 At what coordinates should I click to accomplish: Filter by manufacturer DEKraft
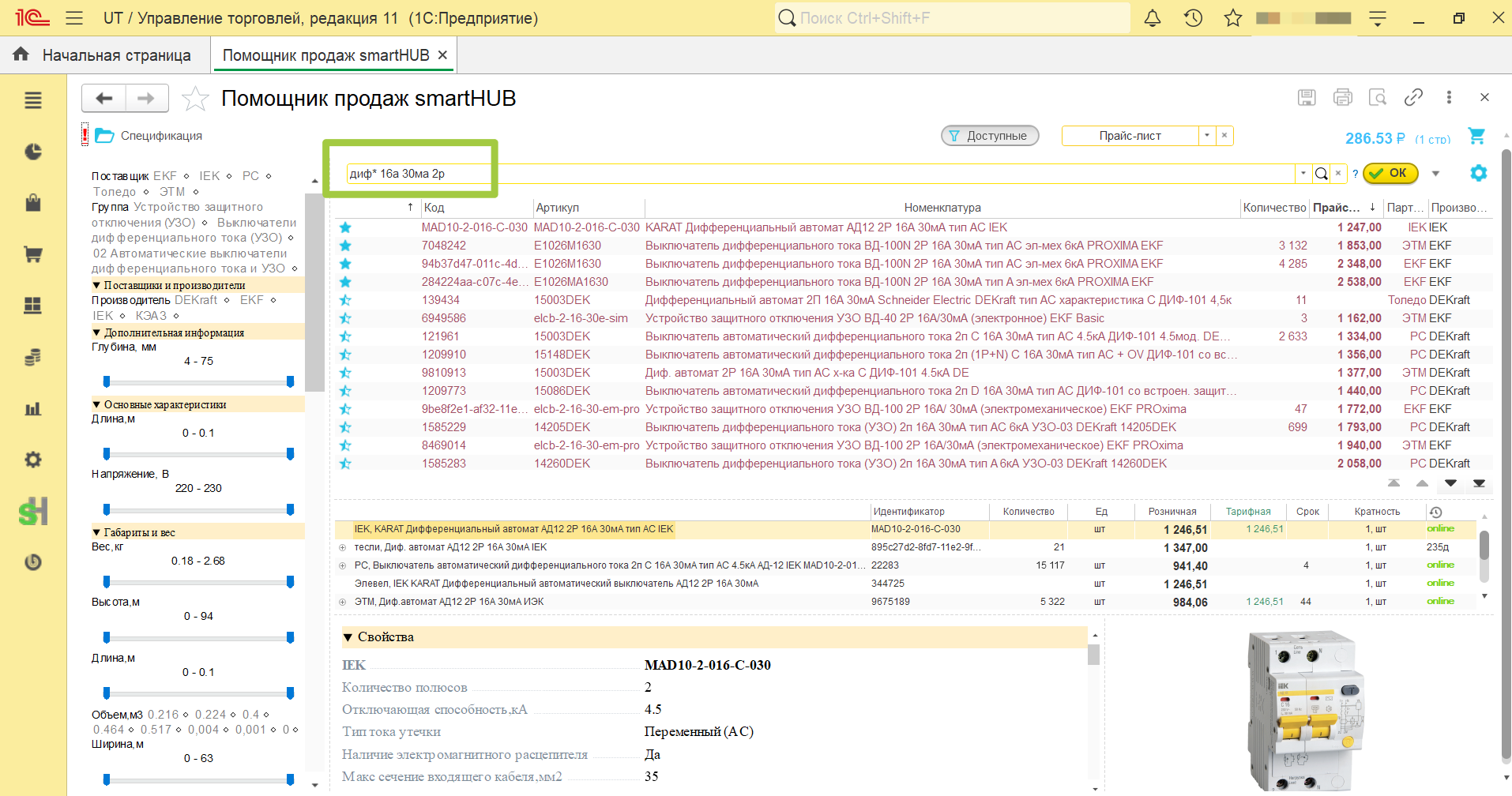[196, 300]
